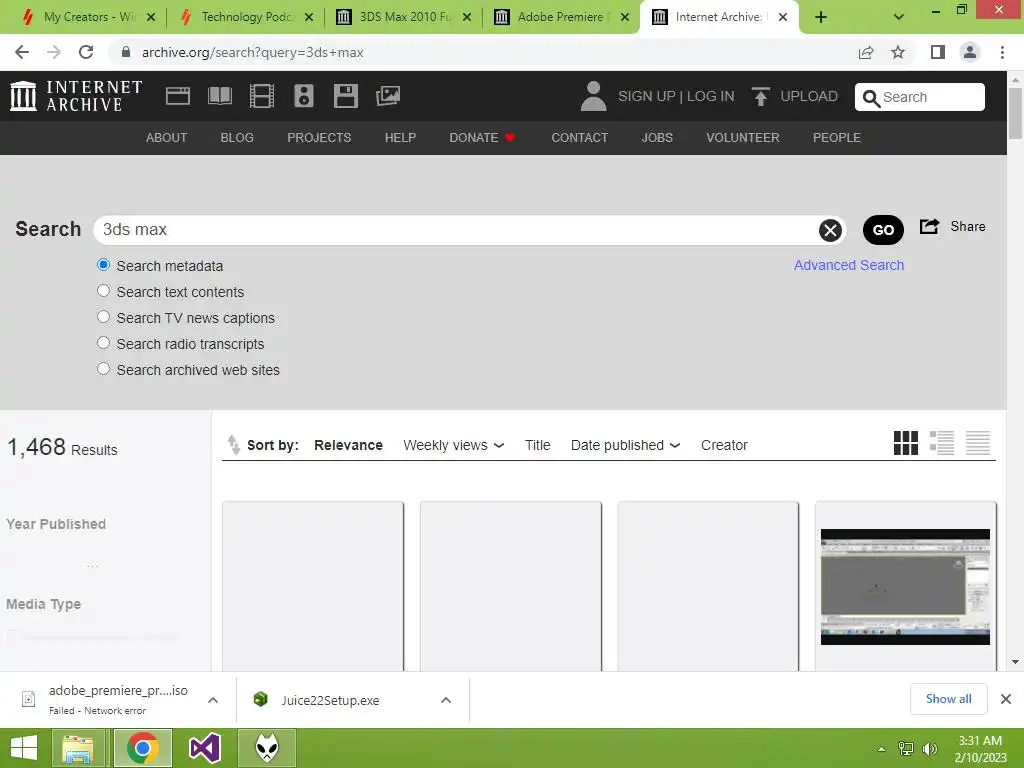Click the page vertical scrollbar thumb
The width and height of the screenshot is (1024, 768).
point(1015,112)
